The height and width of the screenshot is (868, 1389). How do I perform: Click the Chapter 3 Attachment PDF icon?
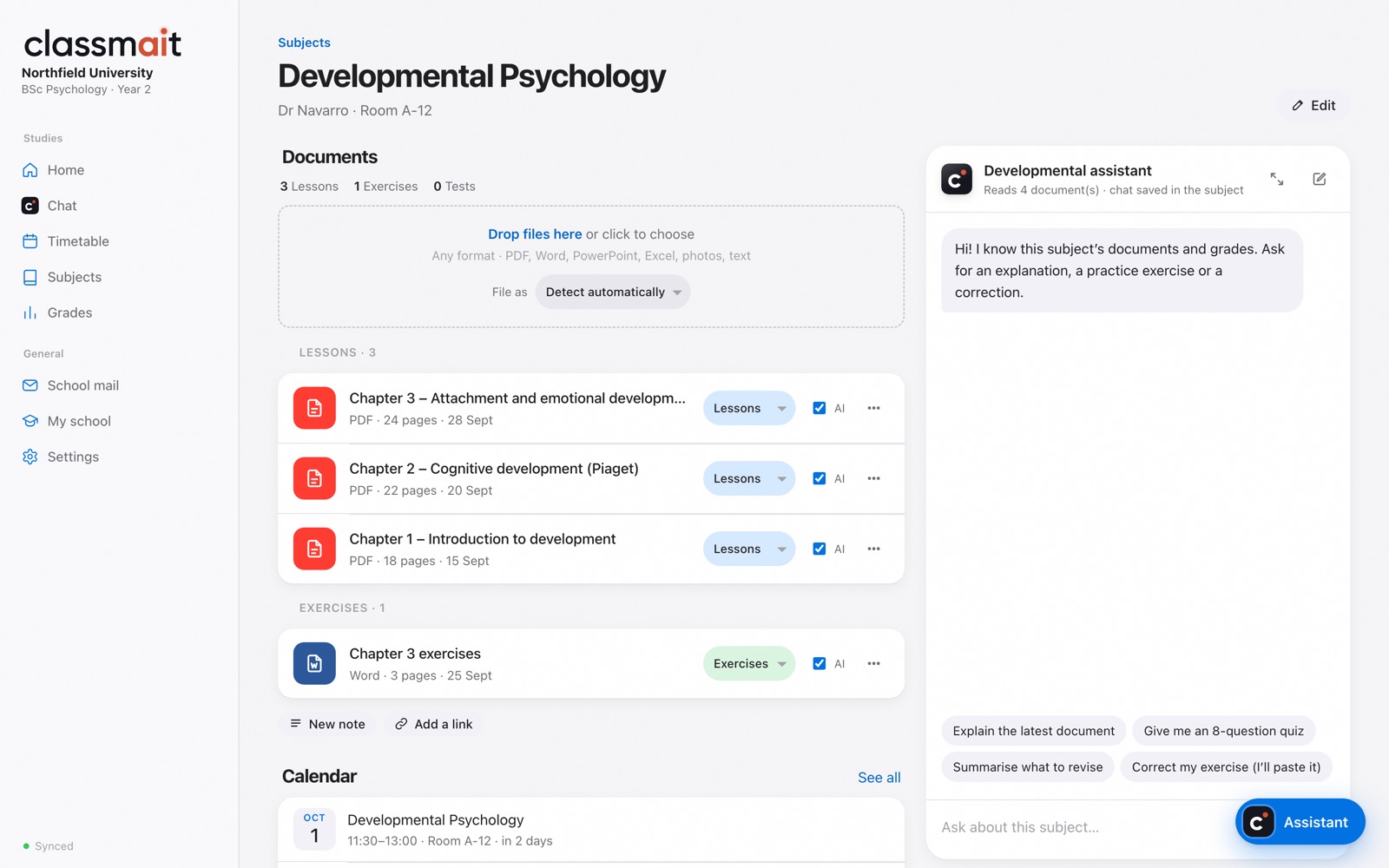tap(314, 408)
